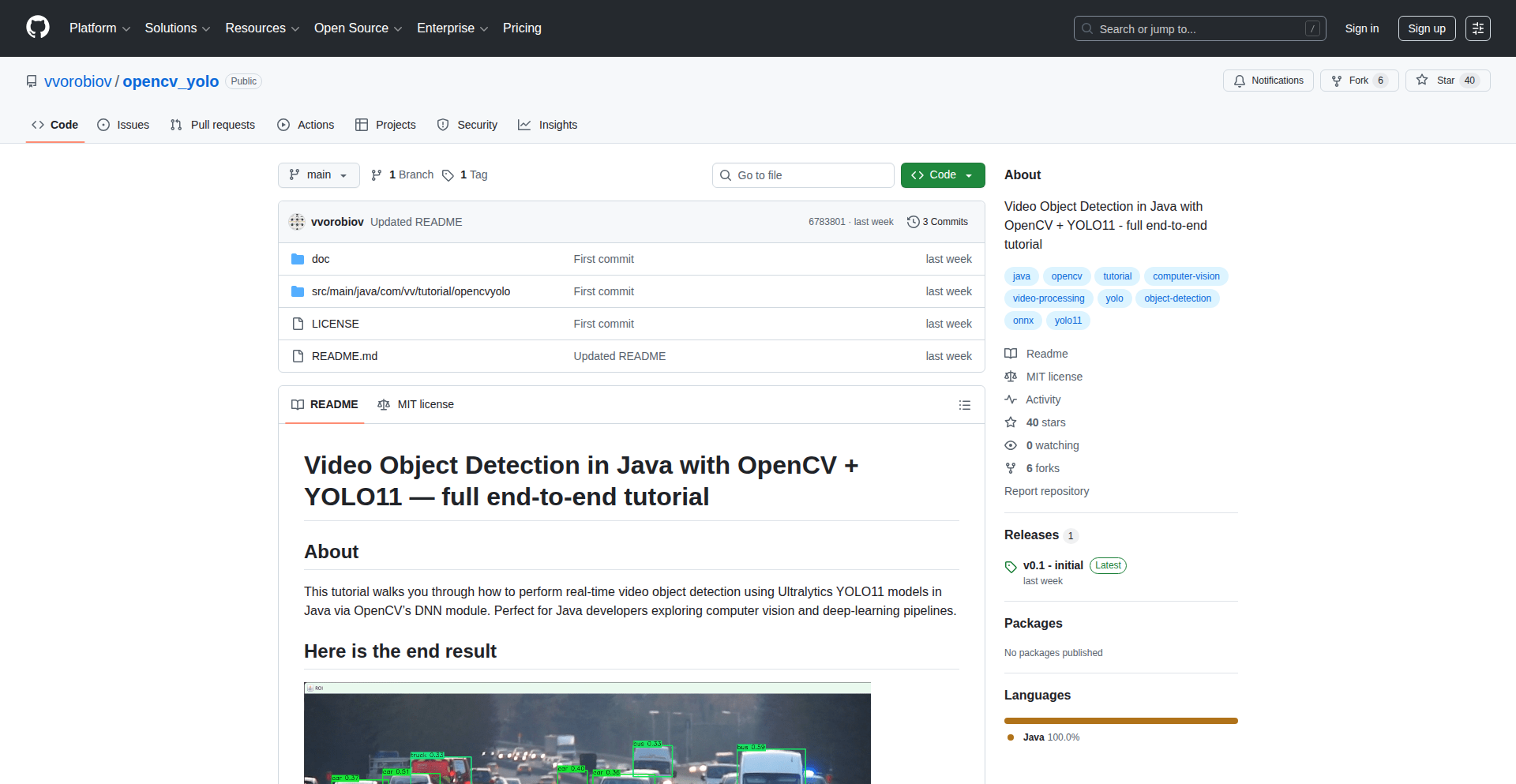The image size is (1516, 784).
Task: Switch to the Insights tab
Action: (x=548, y=125)
